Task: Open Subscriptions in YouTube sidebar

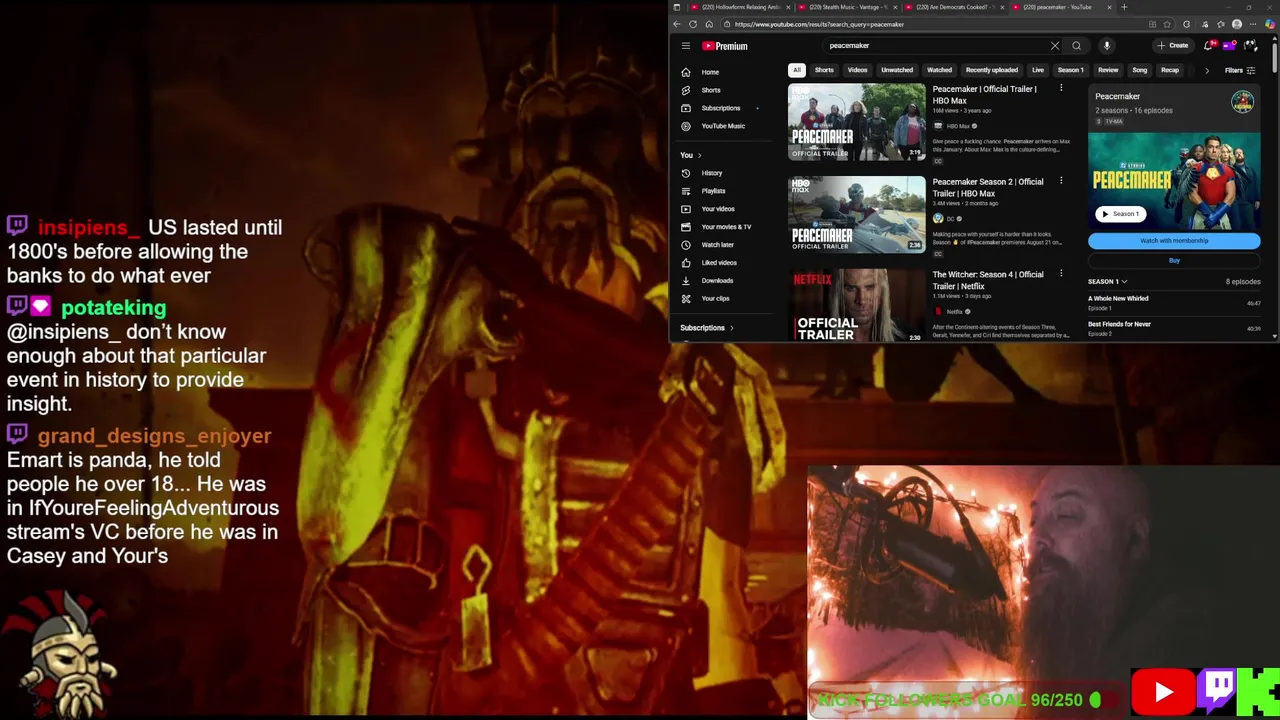Action: pyautogui.click(x=720, y=108)
